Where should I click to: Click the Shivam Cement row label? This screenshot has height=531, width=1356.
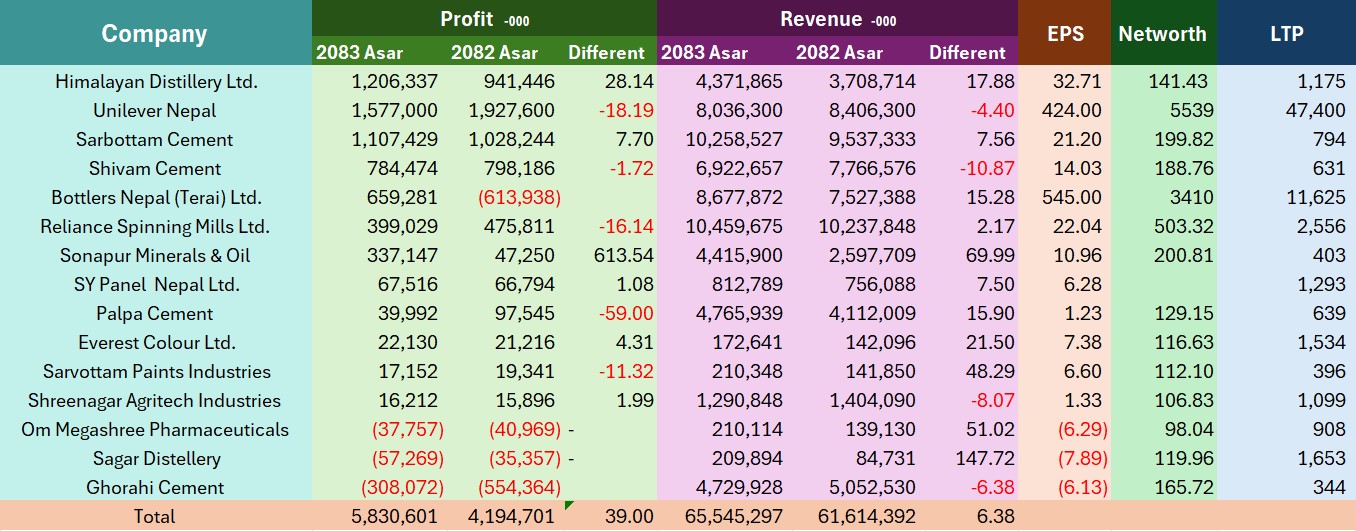coord(155,168)
